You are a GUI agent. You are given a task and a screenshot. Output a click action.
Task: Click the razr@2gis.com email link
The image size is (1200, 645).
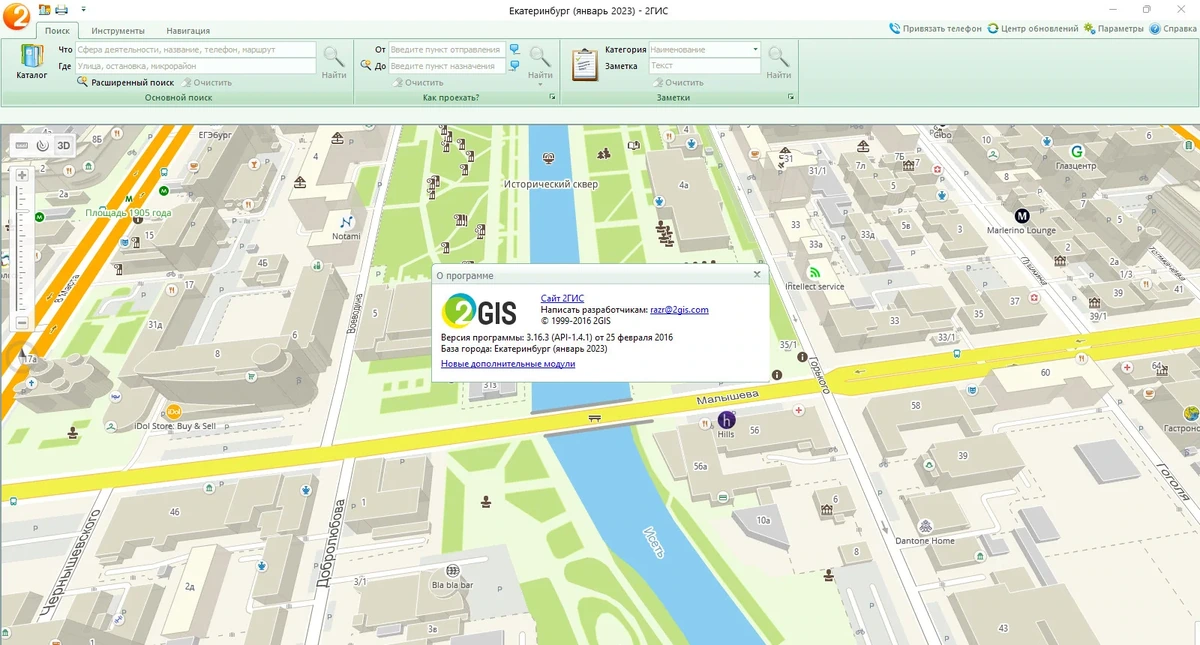pos(679,310)
